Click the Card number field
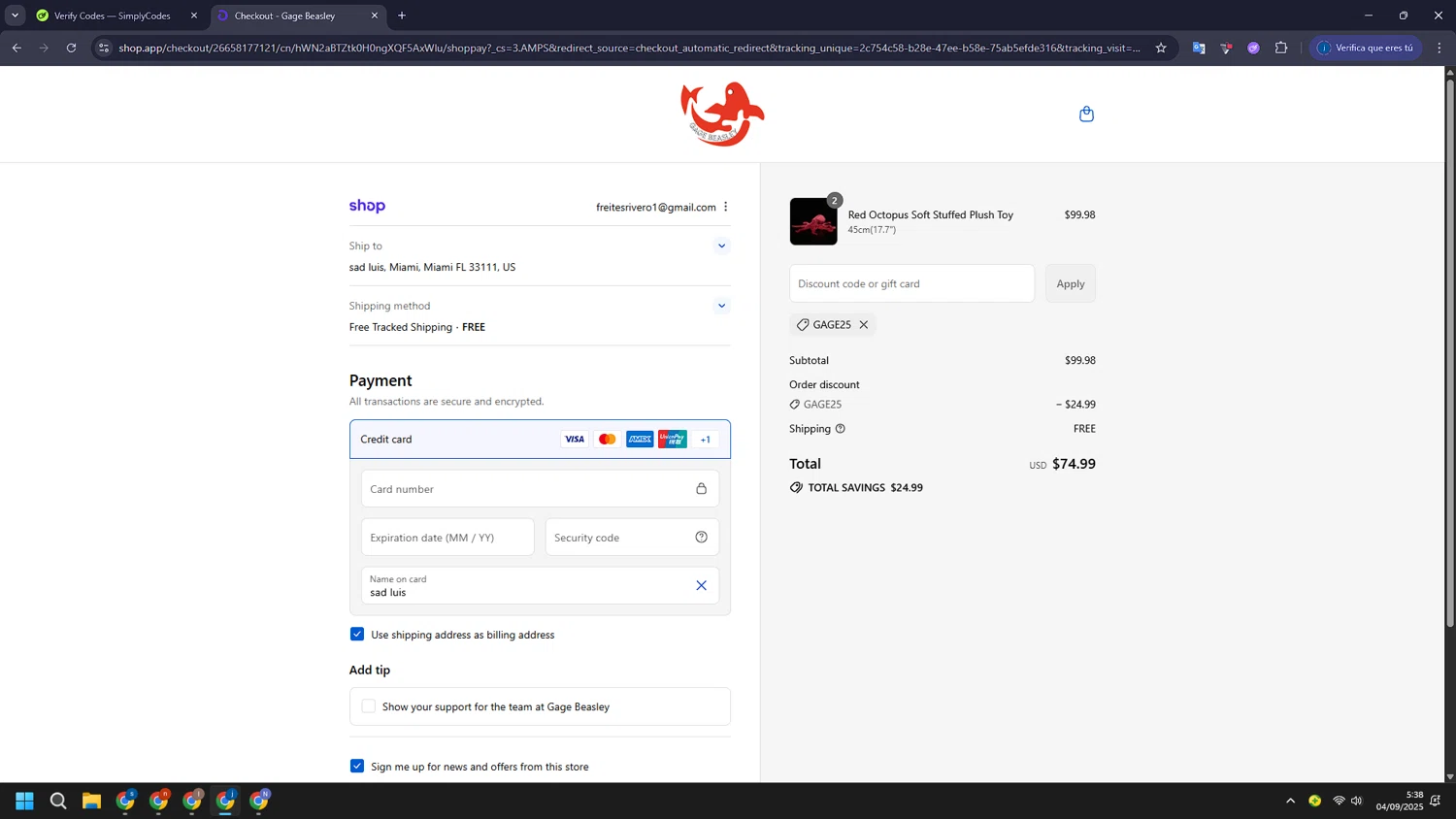 point(540,489)
